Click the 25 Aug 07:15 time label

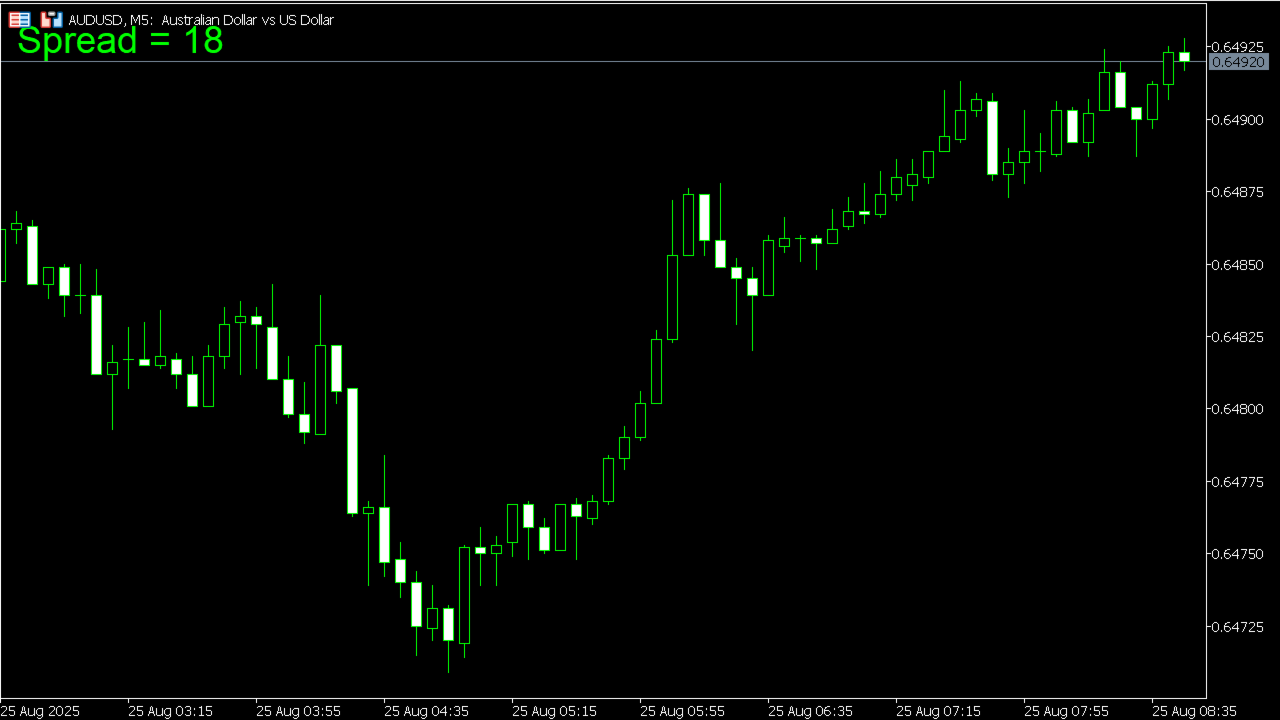938,711
